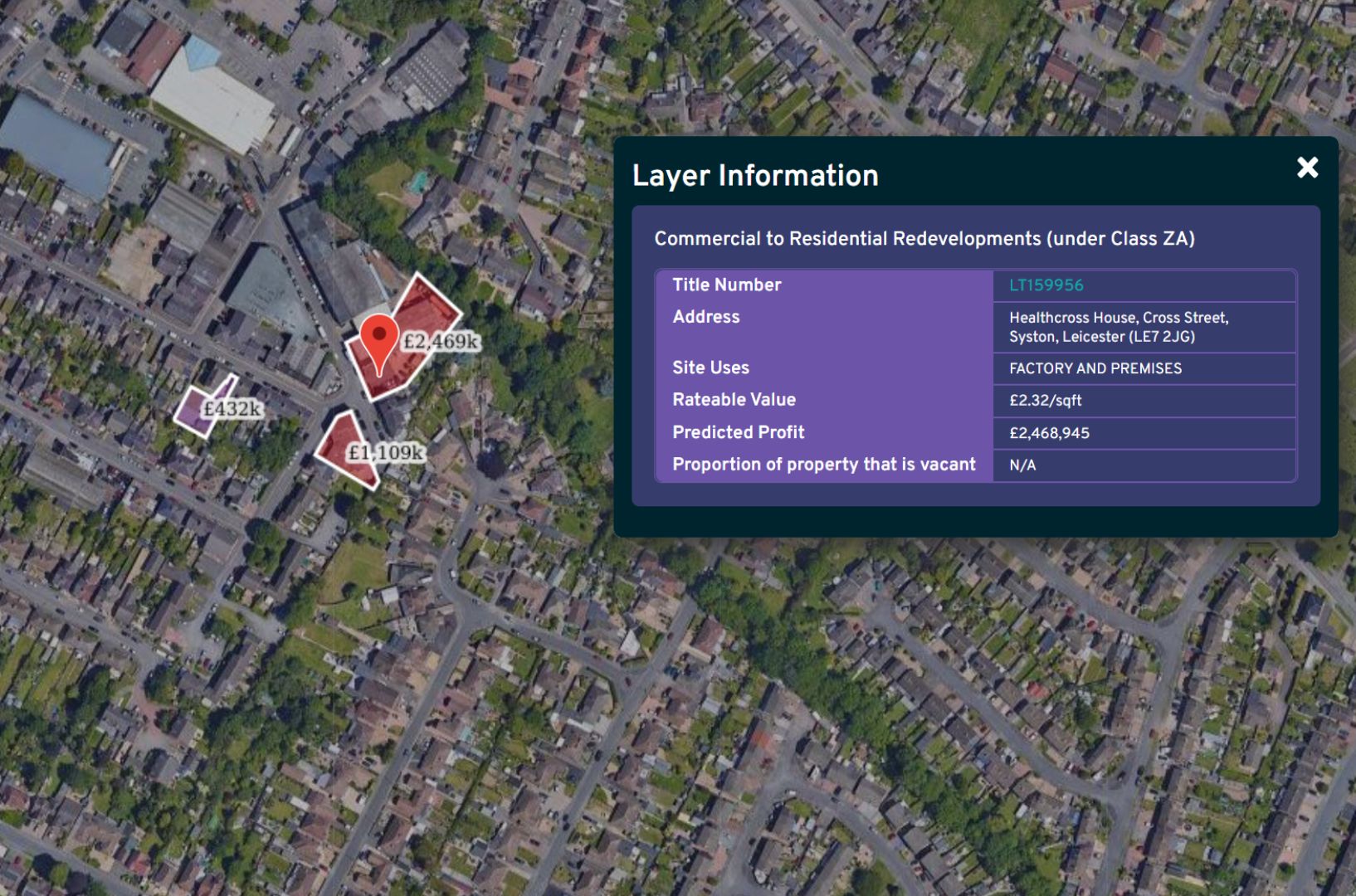This screenshot has height=896, width=1356.
Task: Click the Layer Information heading
Action: click(755, 176)
